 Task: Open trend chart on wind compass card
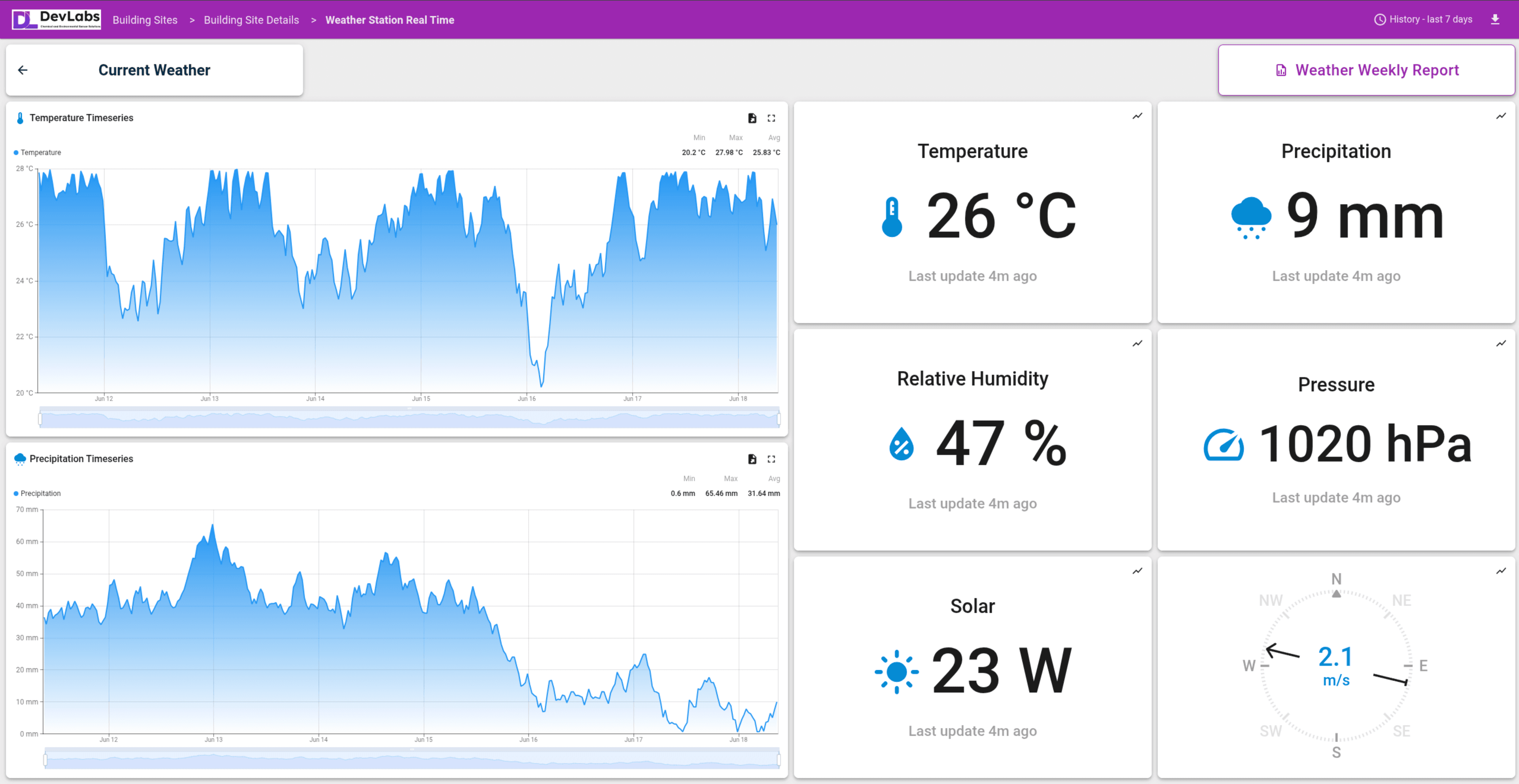click(x=1501, y=571)
